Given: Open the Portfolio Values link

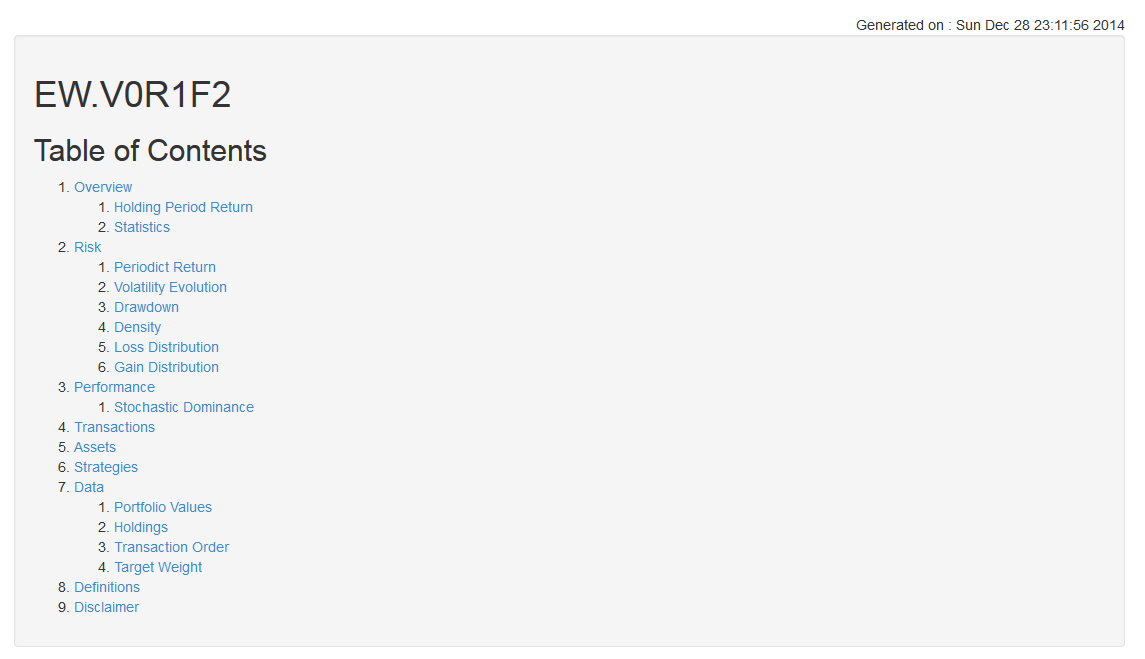Looking at the screenshot, I should pyautogui.click(x=163, y=507).
